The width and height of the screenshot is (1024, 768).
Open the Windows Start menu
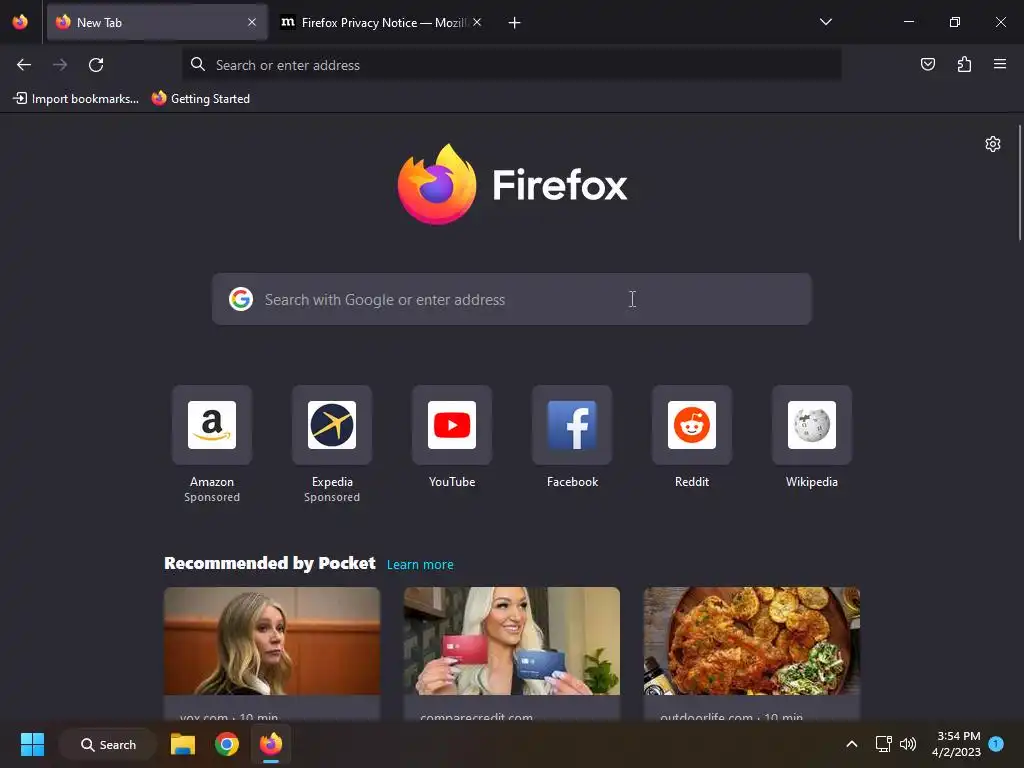tap(32, 744)
